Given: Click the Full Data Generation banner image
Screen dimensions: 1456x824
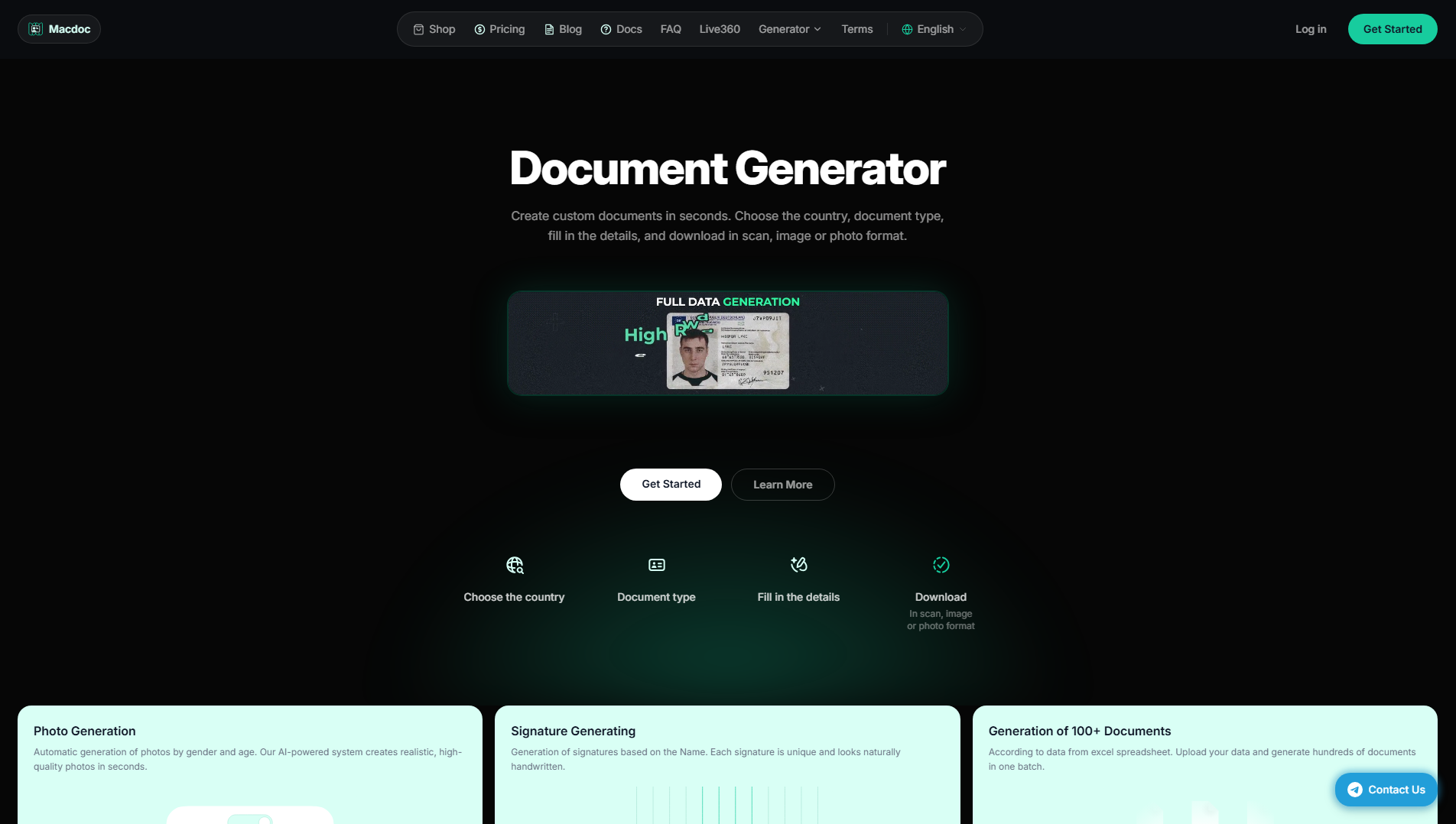Looking at the screenshot, I should [x=728, y=343].
